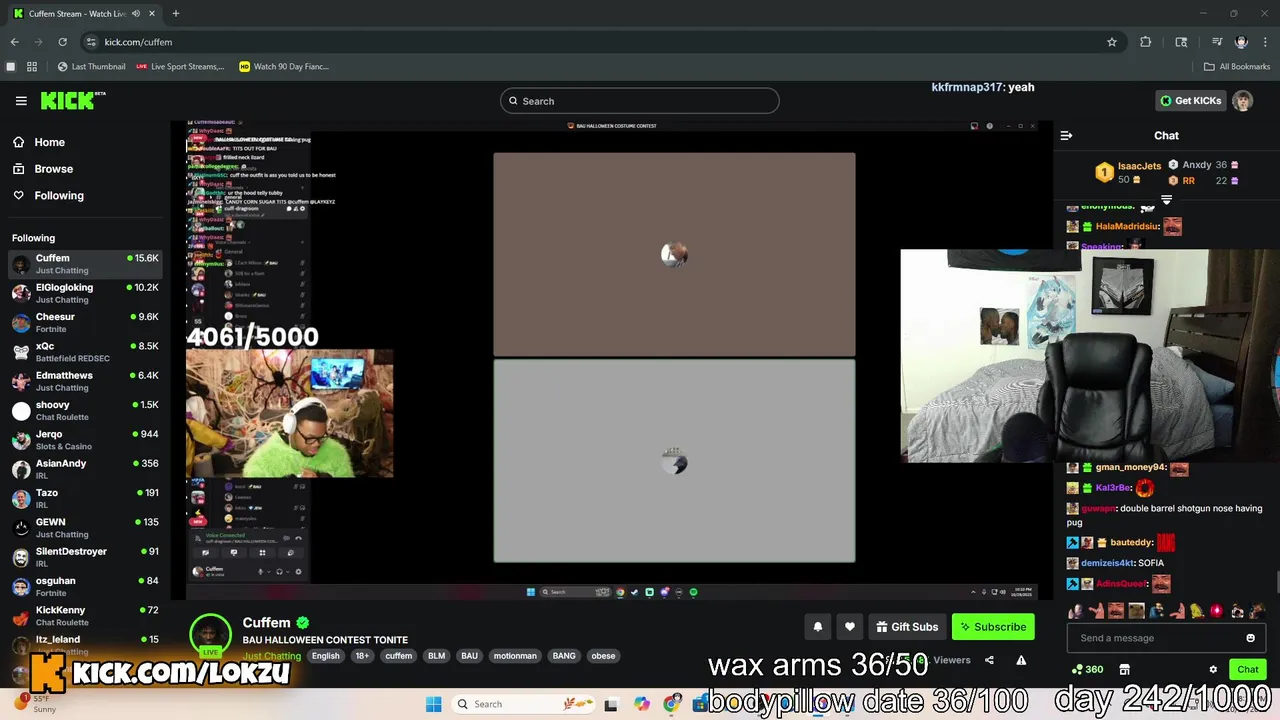Viewport: 1280px width, 720px height.
Task: Click the Gift Subs button
Action: pyautogui.click(x=907, y=627)
